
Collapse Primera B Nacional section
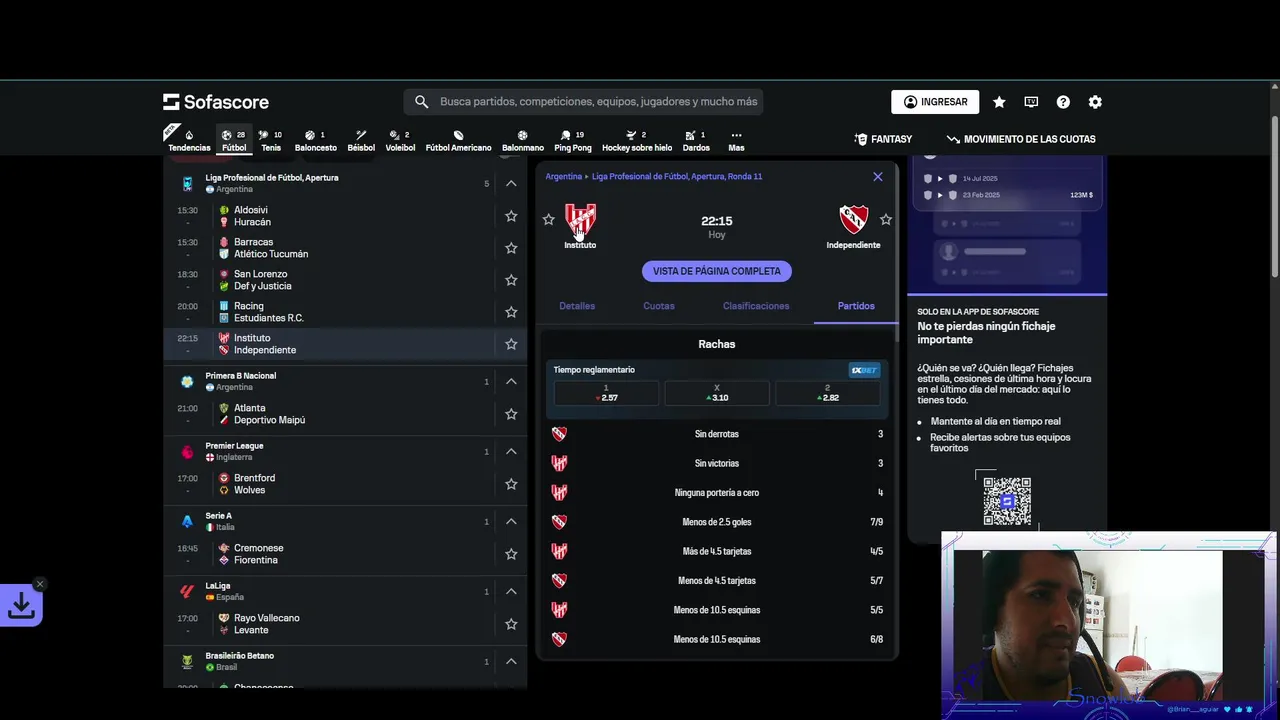coord(511,381)
